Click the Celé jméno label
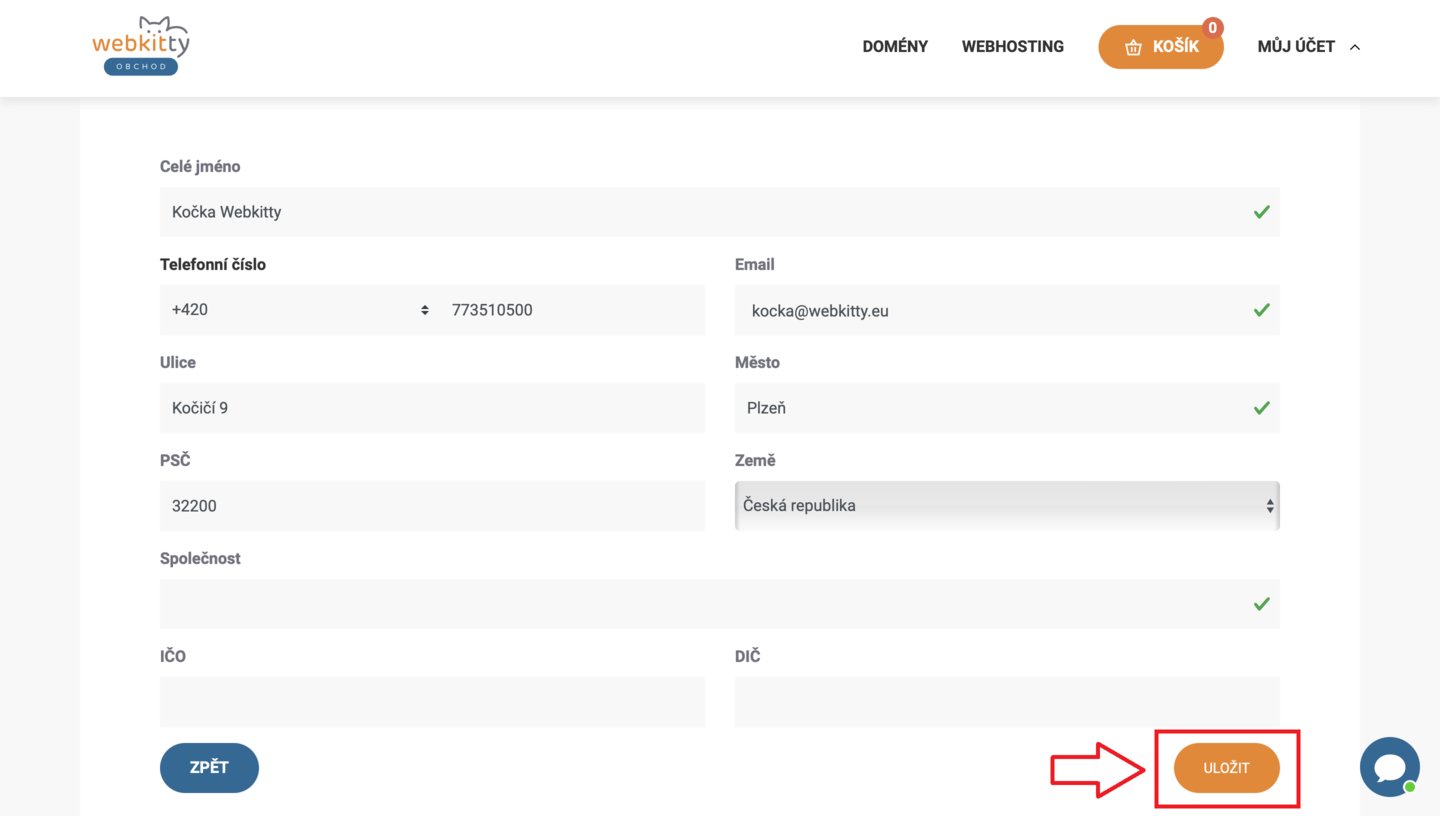Image resolution: width=1440 pixels, height=816 pixels. (x=200, y=167)
